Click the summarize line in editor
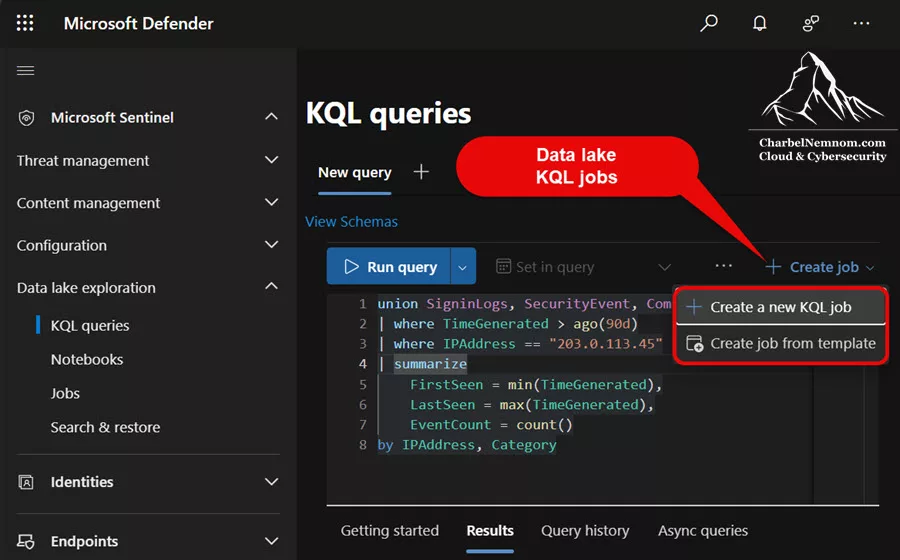 pos(422,364)
